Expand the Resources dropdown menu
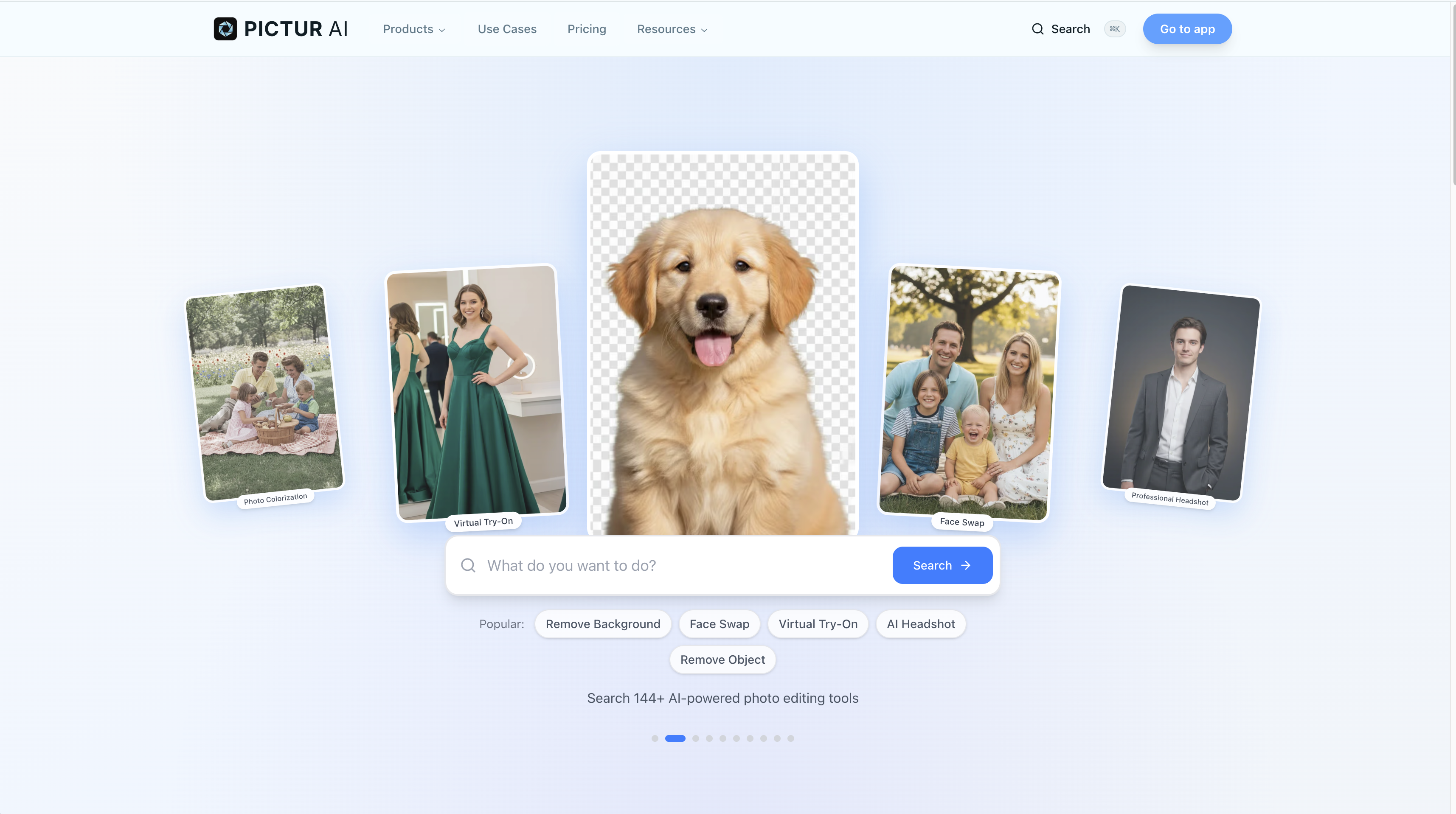The height and width of the screenshot is (814, 1456). click(x=672, y=29)
